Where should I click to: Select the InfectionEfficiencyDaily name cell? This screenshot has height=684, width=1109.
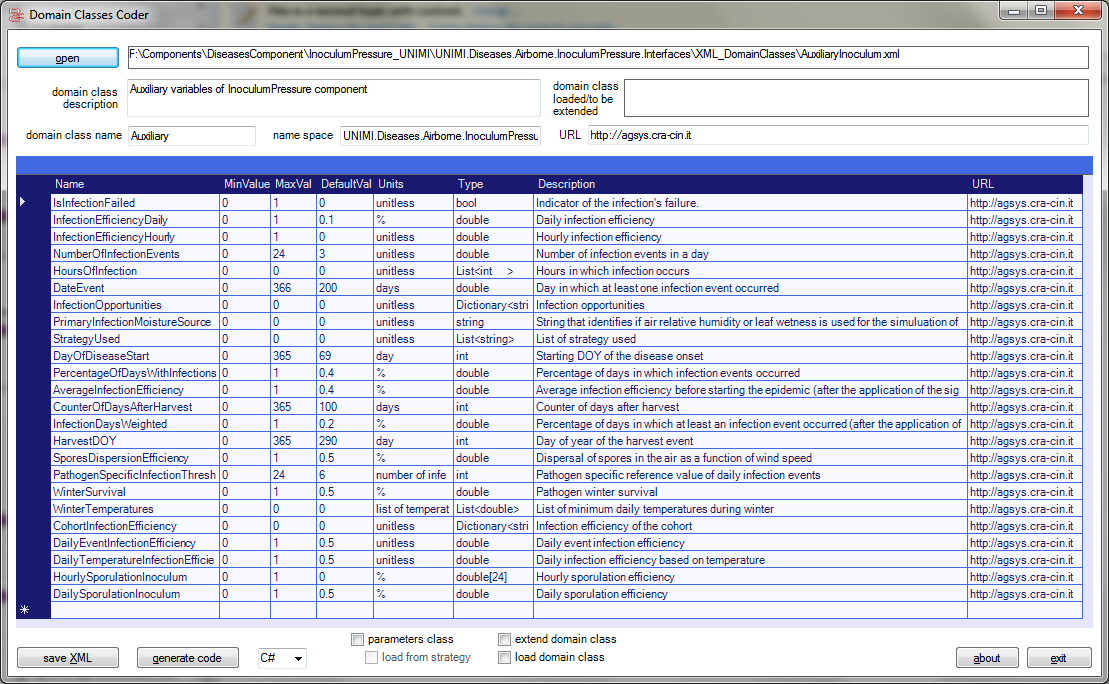point(135,220)
